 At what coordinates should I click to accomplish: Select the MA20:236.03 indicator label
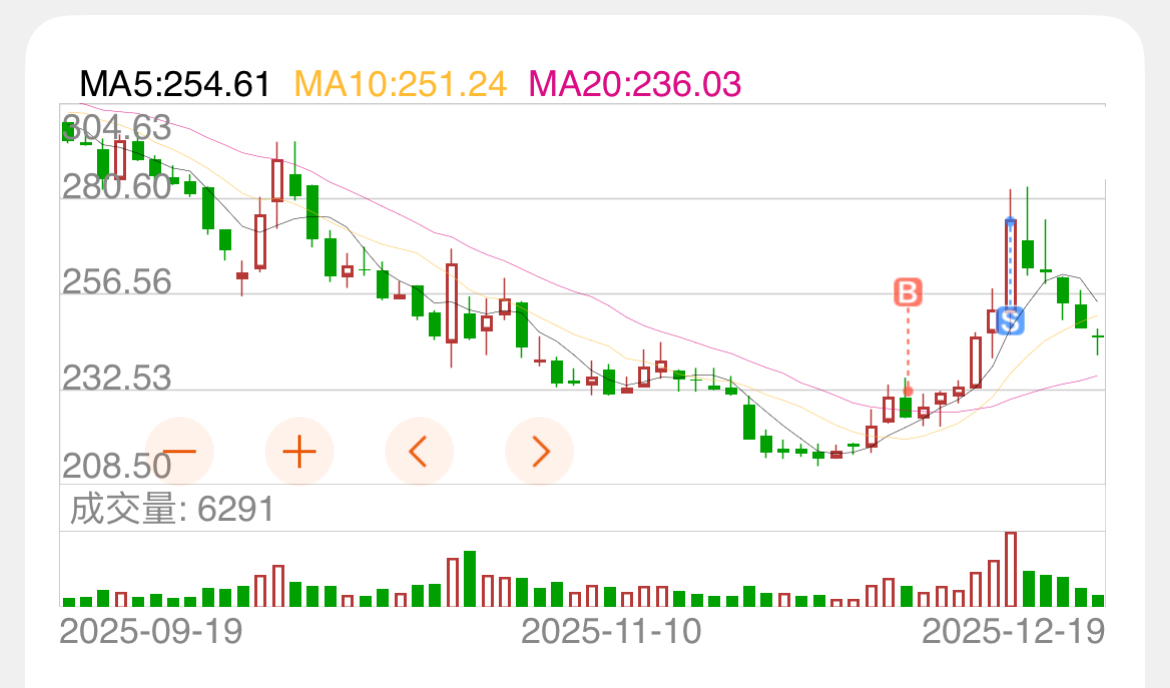[635, 84]
